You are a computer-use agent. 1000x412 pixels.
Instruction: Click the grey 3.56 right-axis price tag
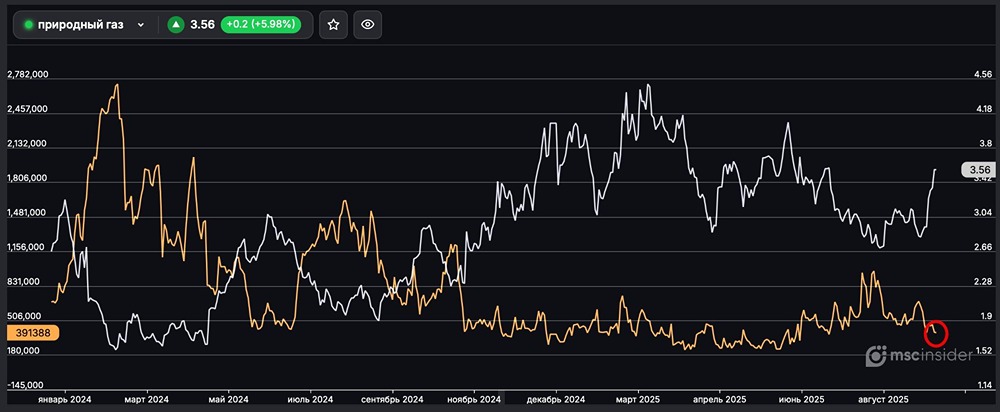point(976,170)
